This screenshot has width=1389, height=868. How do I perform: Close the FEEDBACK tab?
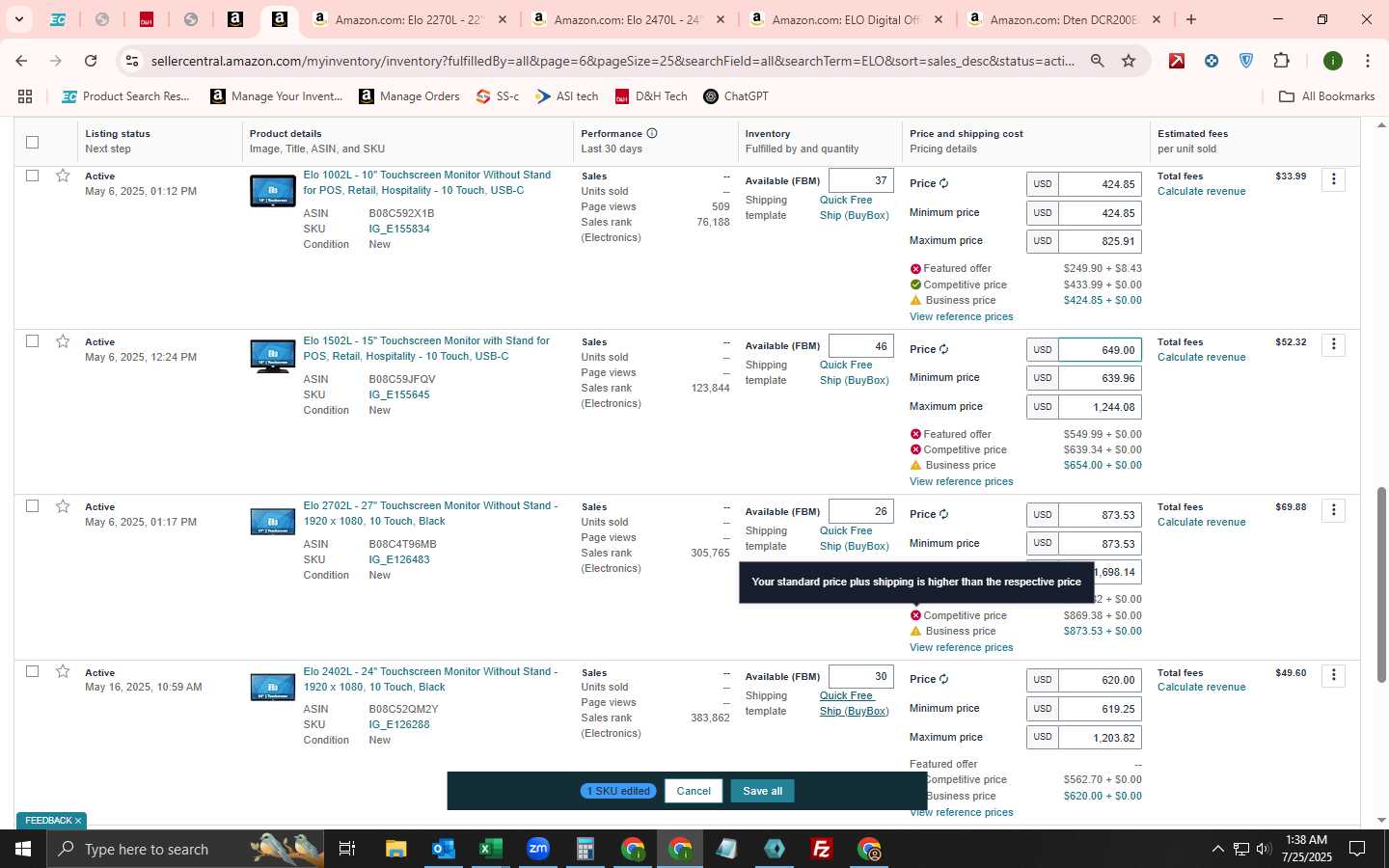(x=78, y=821)
